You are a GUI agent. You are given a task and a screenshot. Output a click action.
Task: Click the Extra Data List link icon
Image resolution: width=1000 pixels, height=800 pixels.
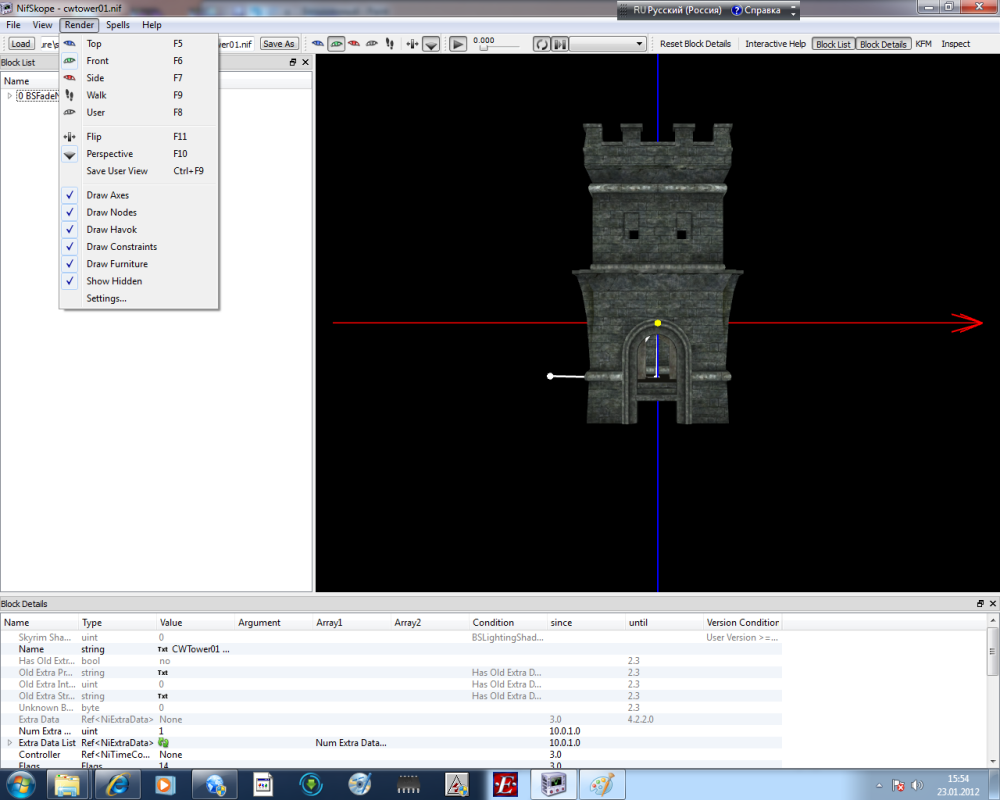pos(163,743)
